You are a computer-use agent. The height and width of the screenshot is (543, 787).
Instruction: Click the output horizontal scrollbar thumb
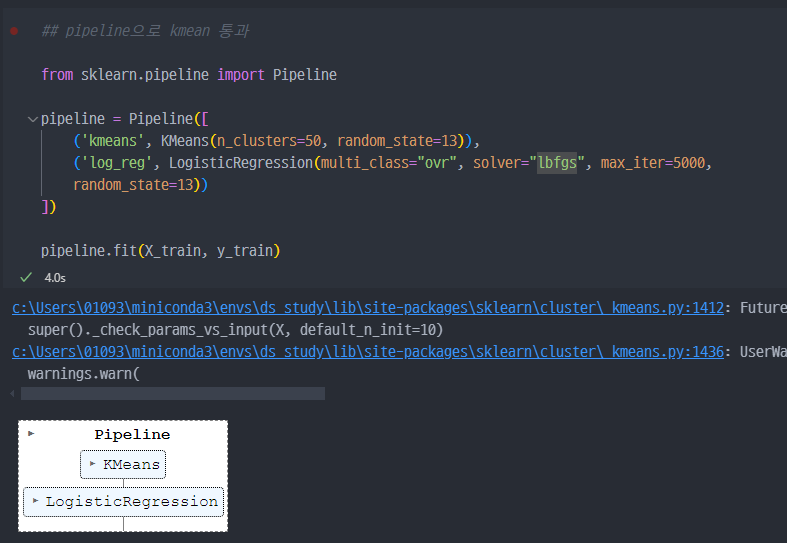coord(173,393)
